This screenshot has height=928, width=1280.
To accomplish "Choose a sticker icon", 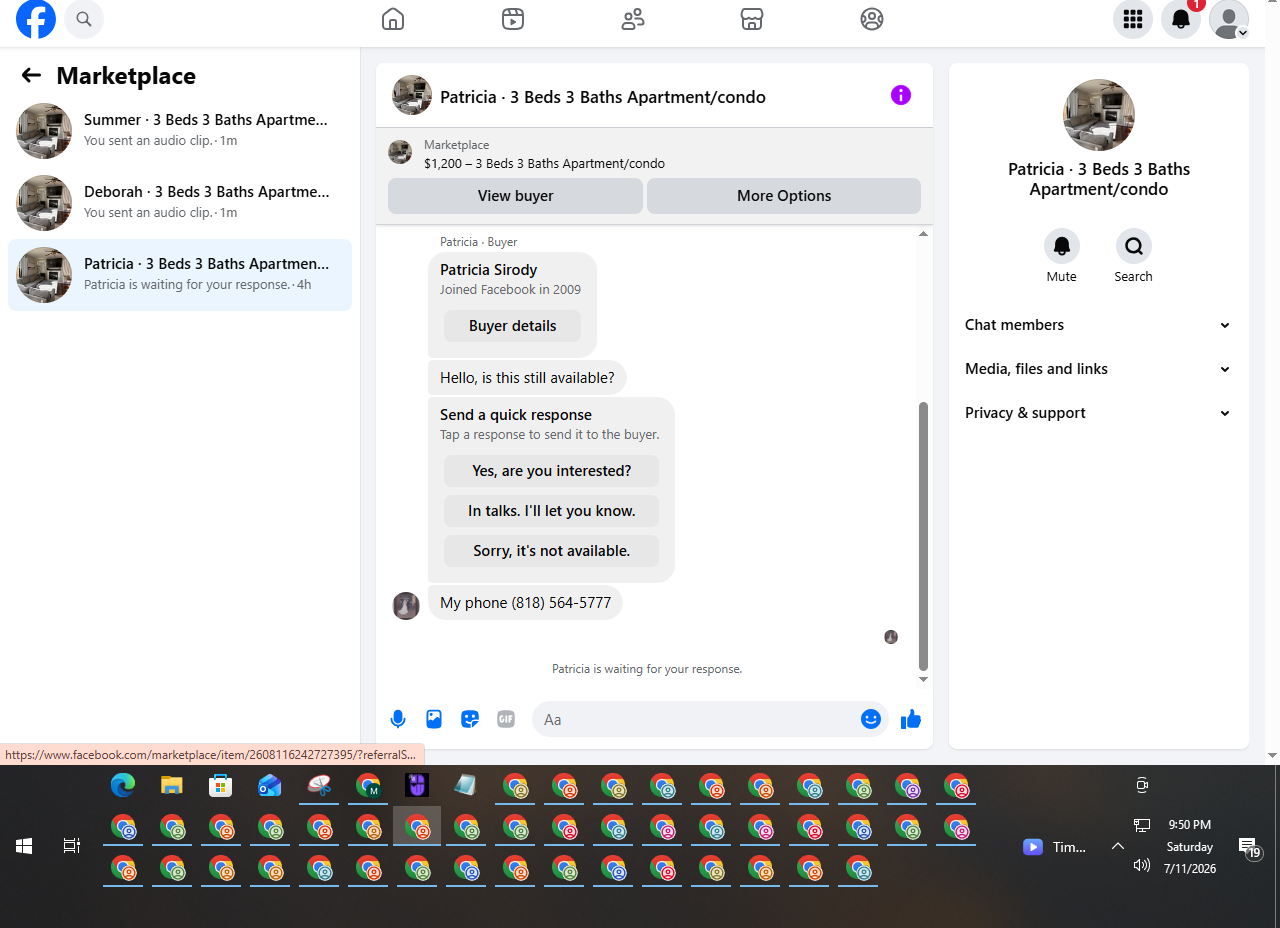I will tap(470, 719).
